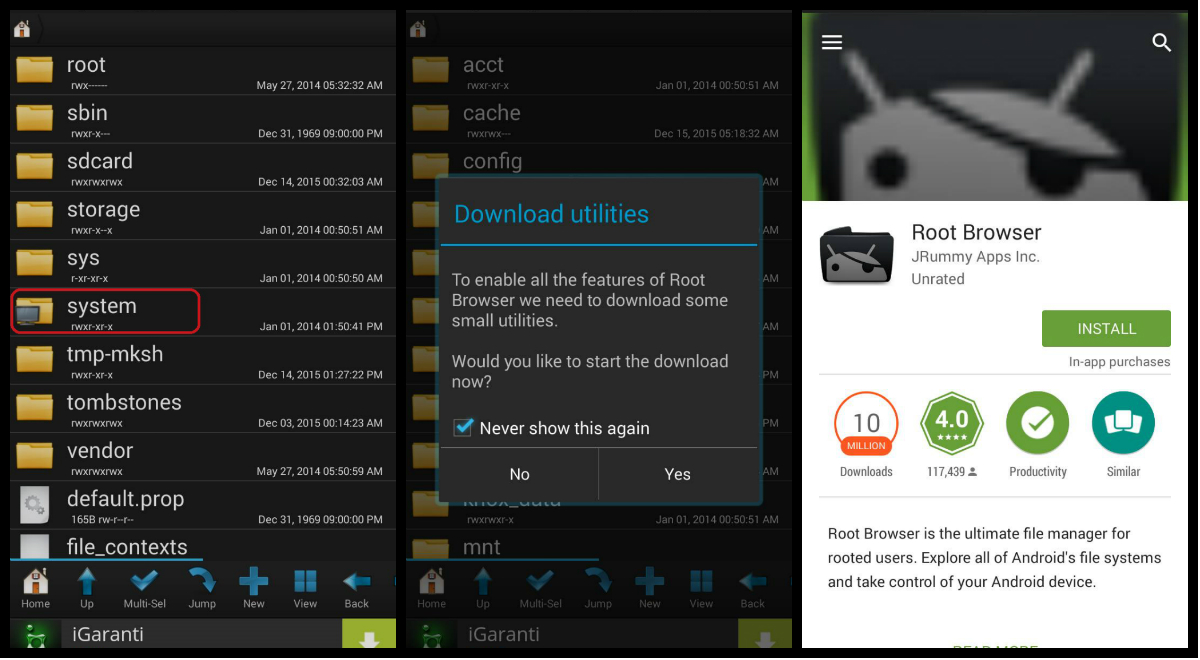Tap the Root Browser banner image
Image resolution: width=1200 pixels, height=660 pixels.
(x=995, y=106)
